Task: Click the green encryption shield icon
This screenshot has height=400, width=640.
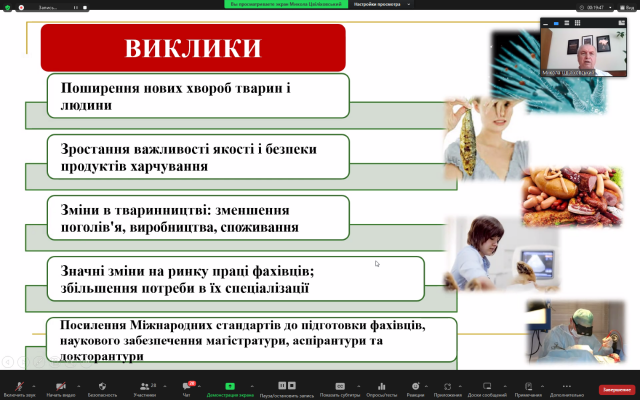Action: [x=7, y=7]
